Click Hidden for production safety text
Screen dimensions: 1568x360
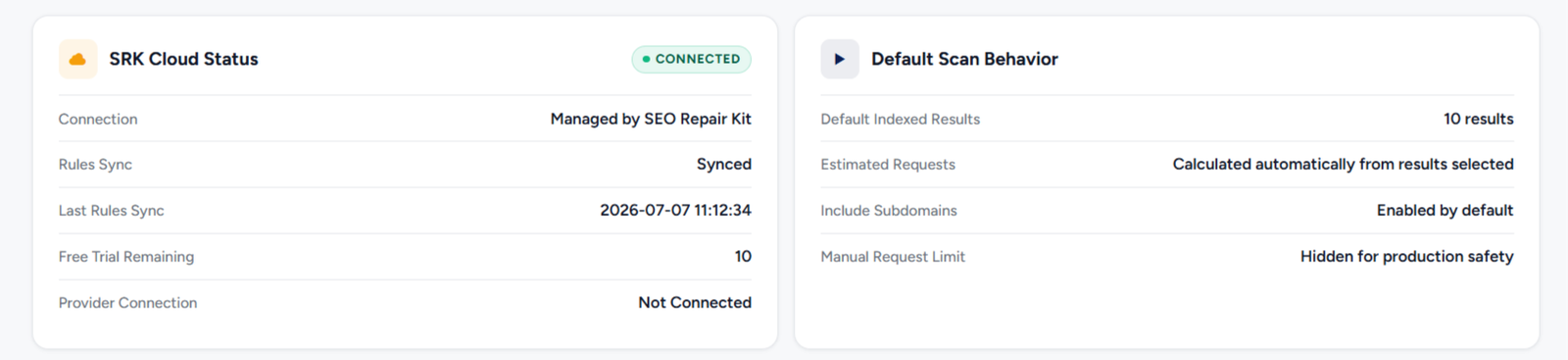coord(1406,256)
